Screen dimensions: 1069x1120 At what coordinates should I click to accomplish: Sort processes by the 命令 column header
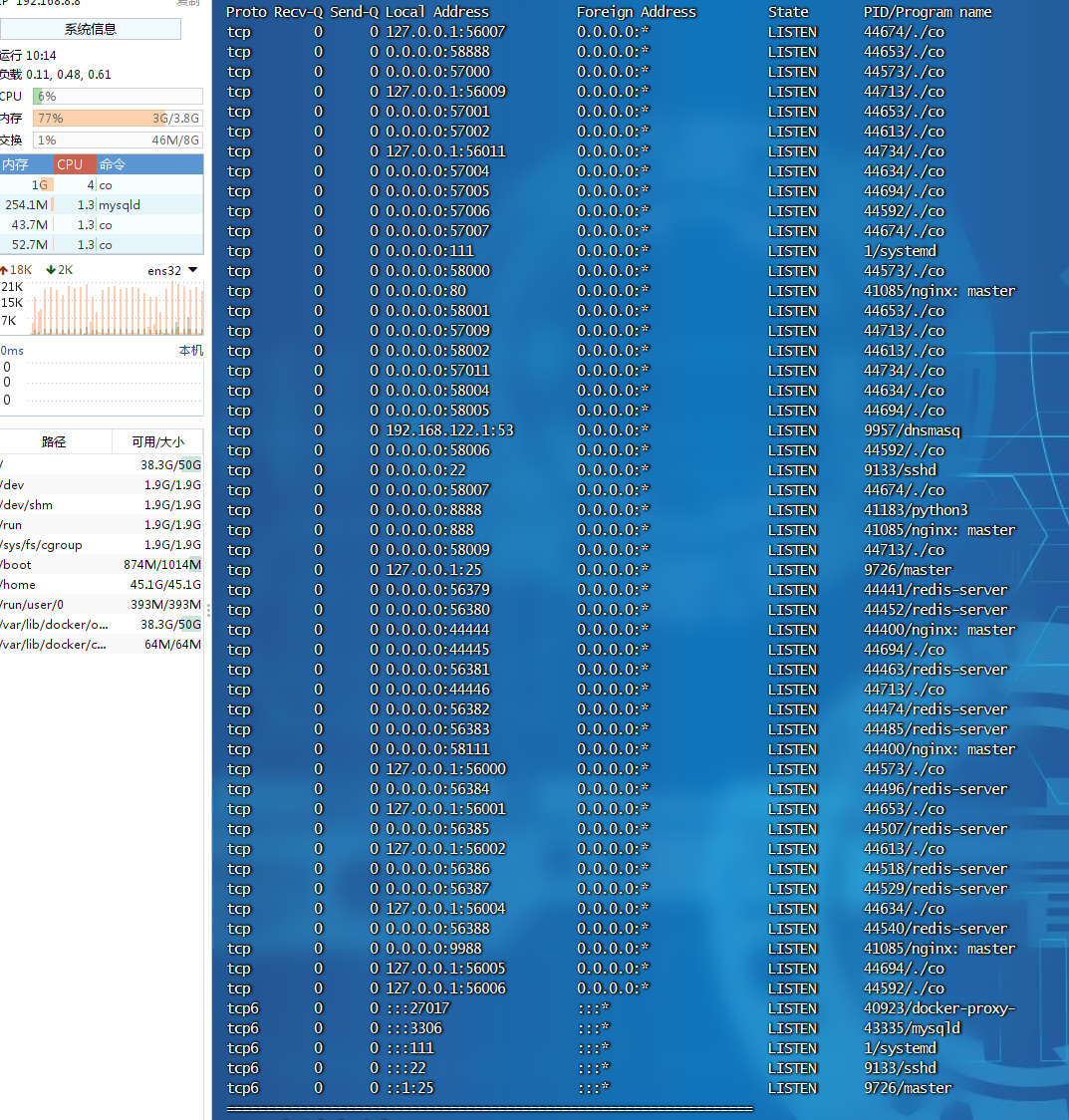pos(150,164)
